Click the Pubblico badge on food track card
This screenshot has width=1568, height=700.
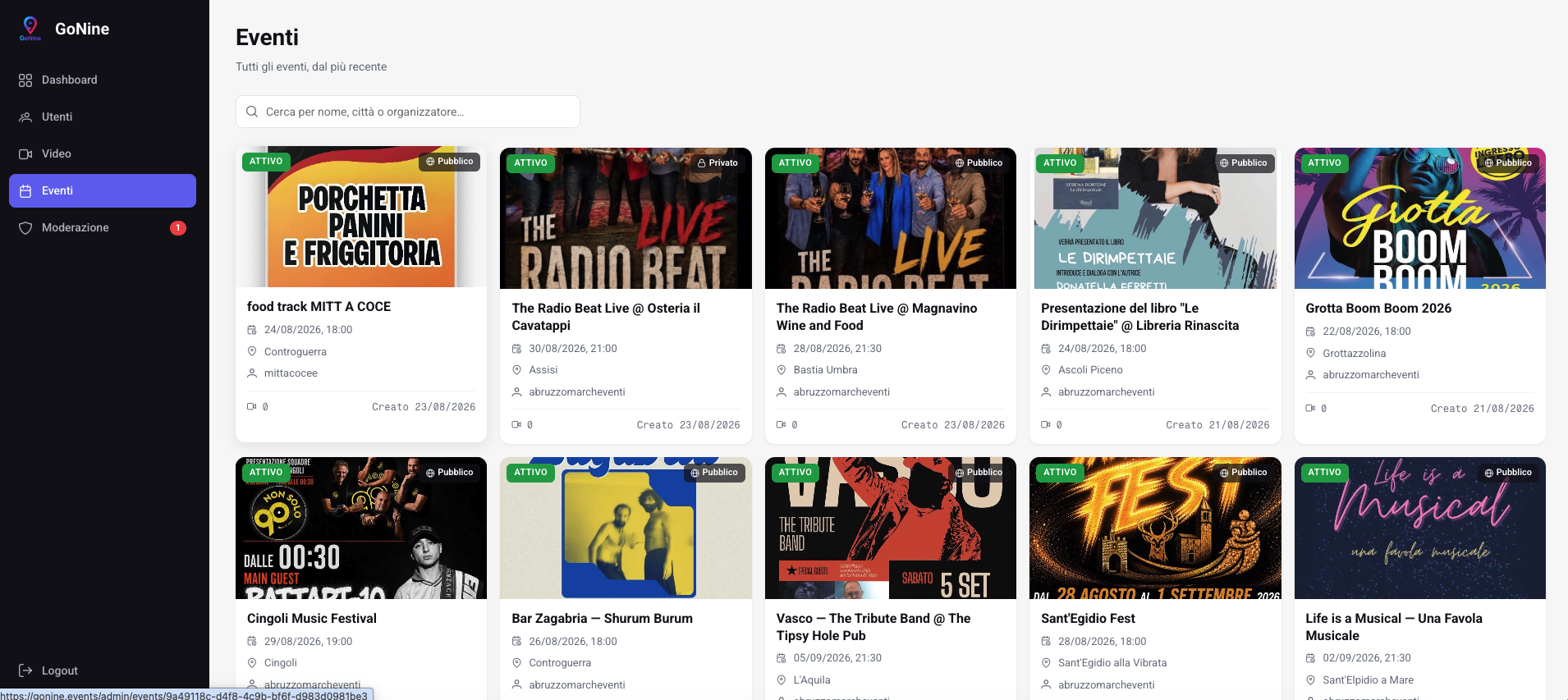pyautogui.click(x=449, y=162)
